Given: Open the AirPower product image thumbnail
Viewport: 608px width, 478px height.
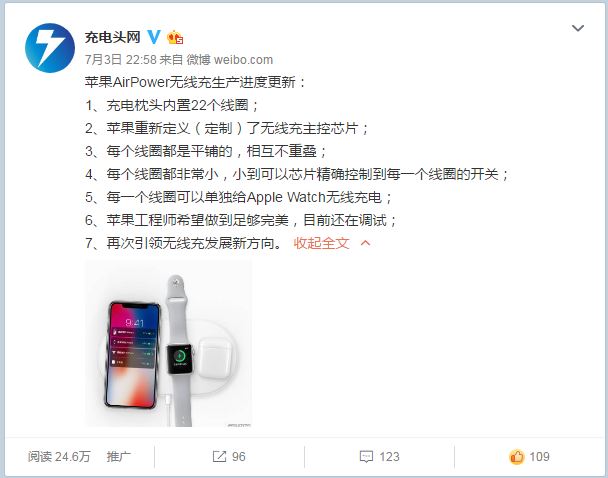Looking at the screenshot, I should click(x=168, y=343).
